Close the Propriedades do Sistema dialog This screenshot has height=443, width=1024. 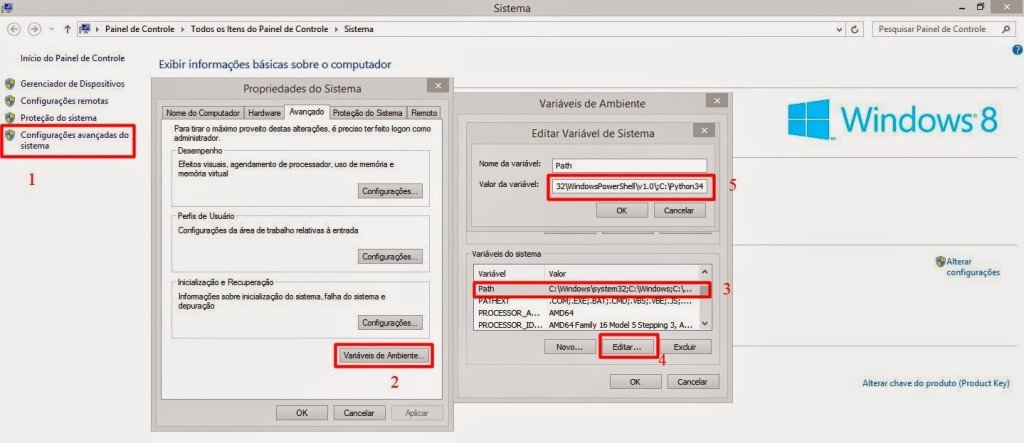coord(437,86)
